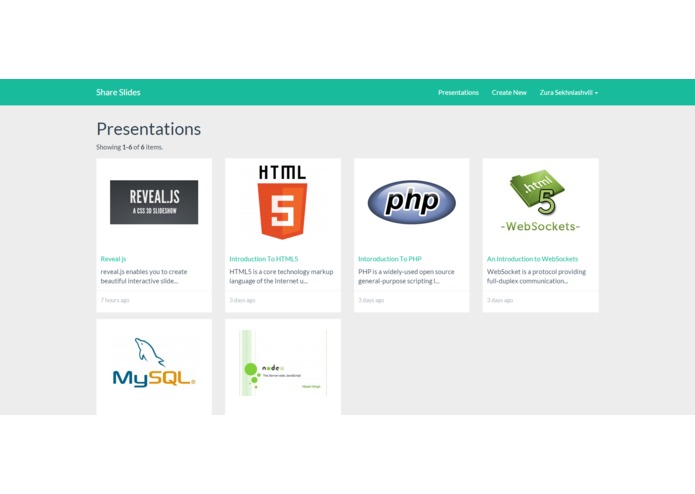Click the Reveal js title link
This screenshot has width=695, height=494.
(113, 259)
